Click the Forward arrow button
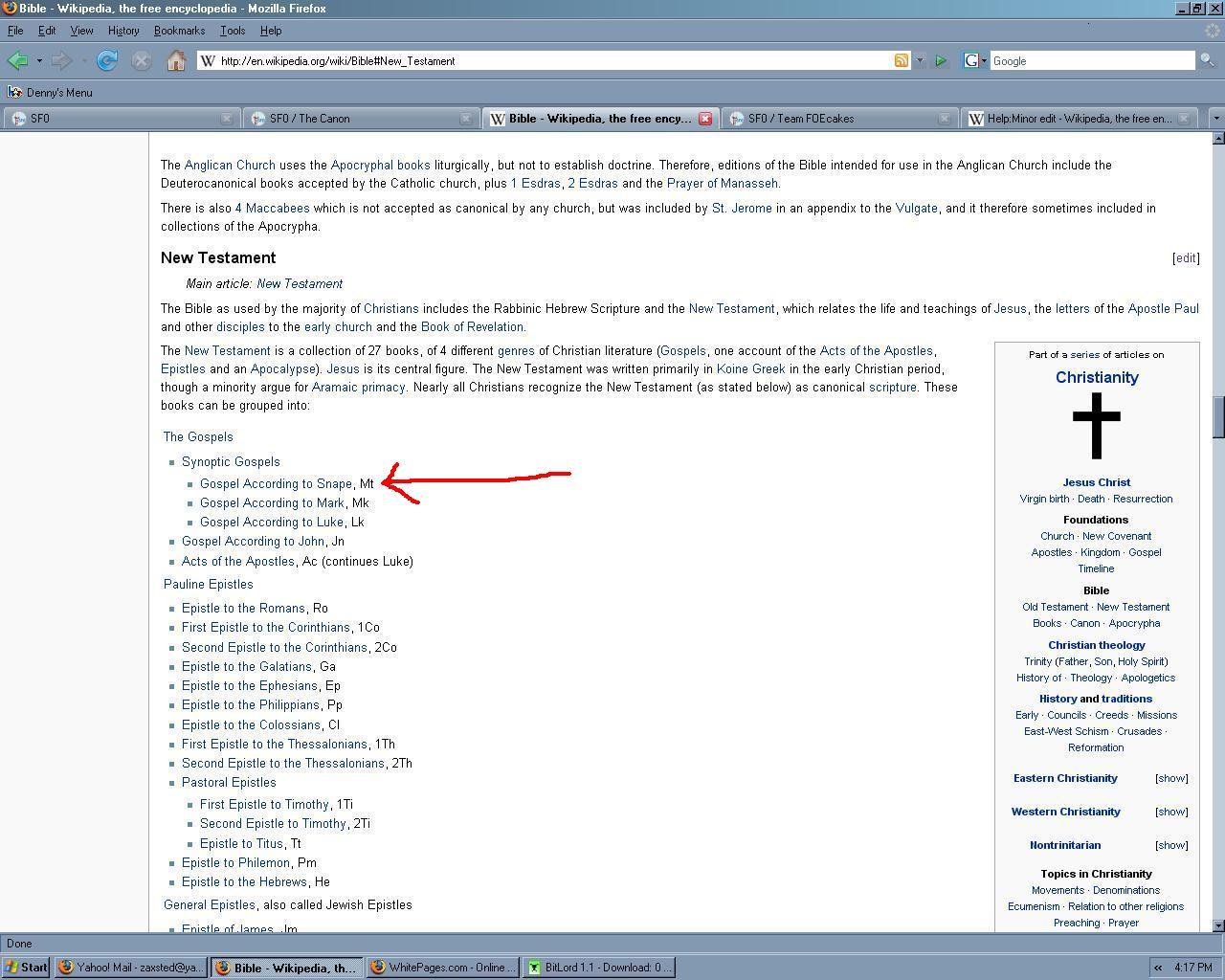 pyautogui.click(x=61, y=61)
